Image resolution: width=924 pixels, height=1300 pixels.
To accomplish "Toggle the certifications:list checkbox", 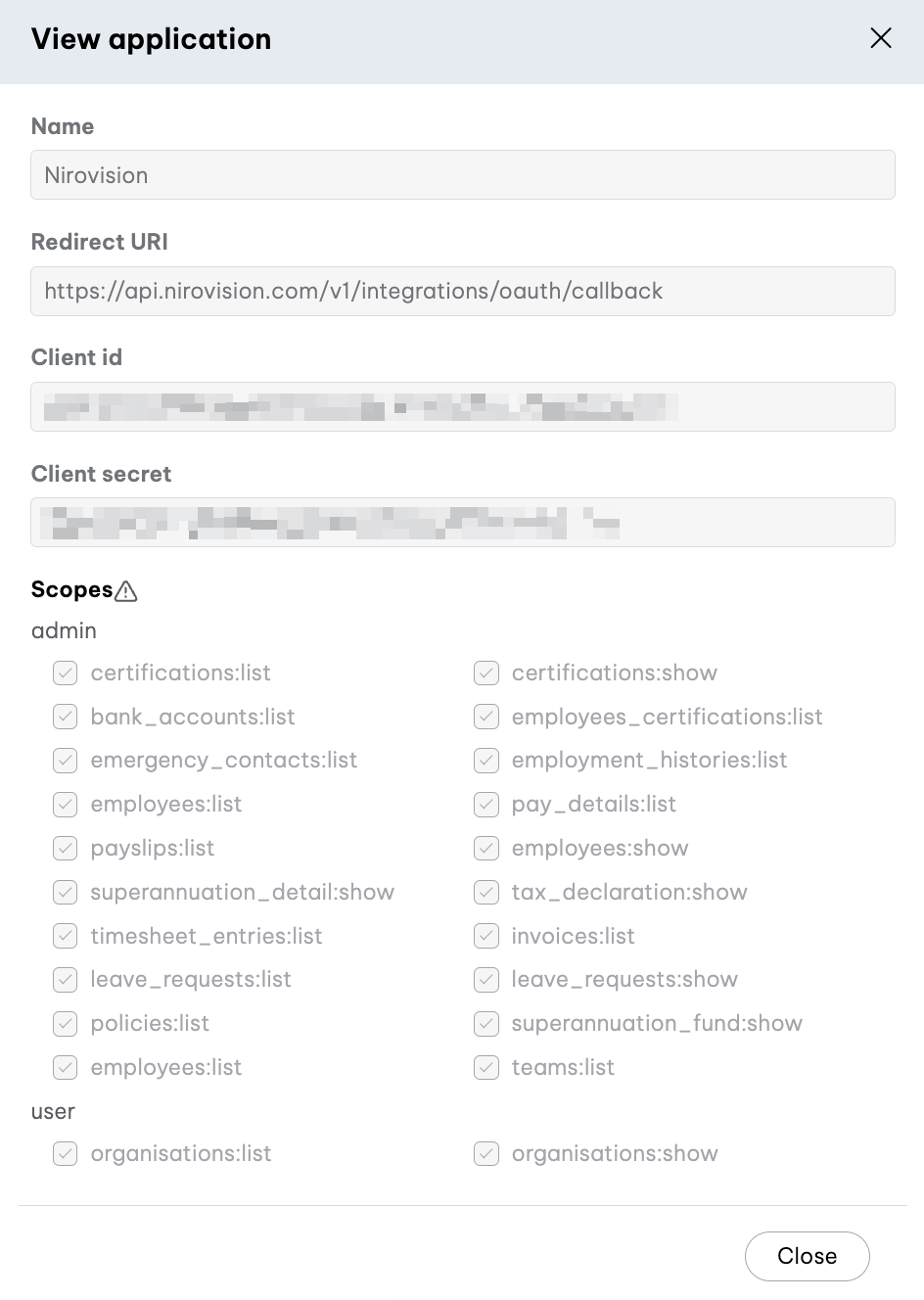I will click(66, 673).
